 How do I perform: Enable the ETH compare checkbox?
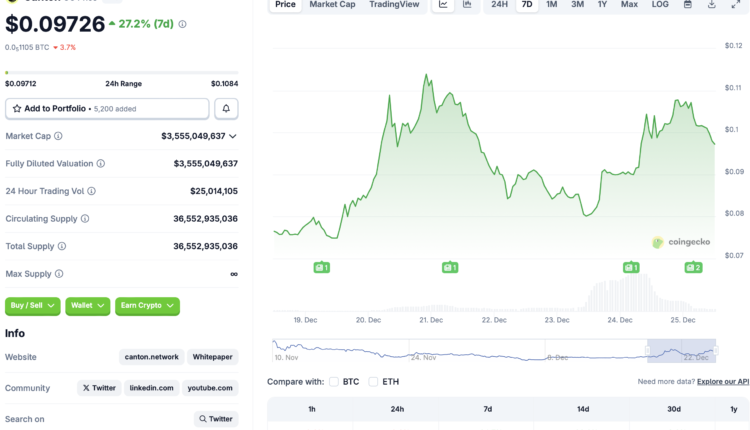click(373, 381)
